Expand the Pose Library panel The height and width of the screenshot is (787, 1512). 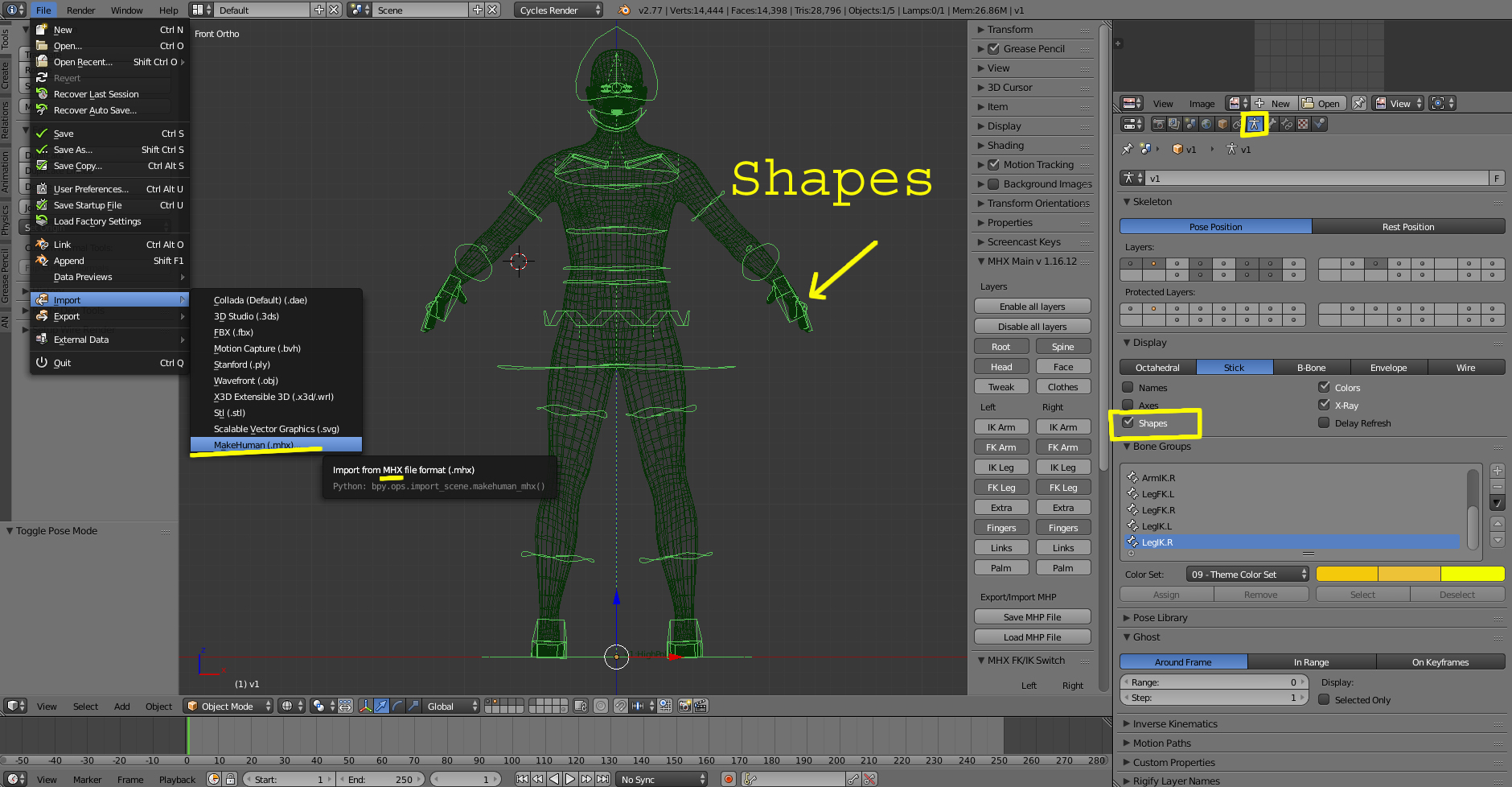1160,617
